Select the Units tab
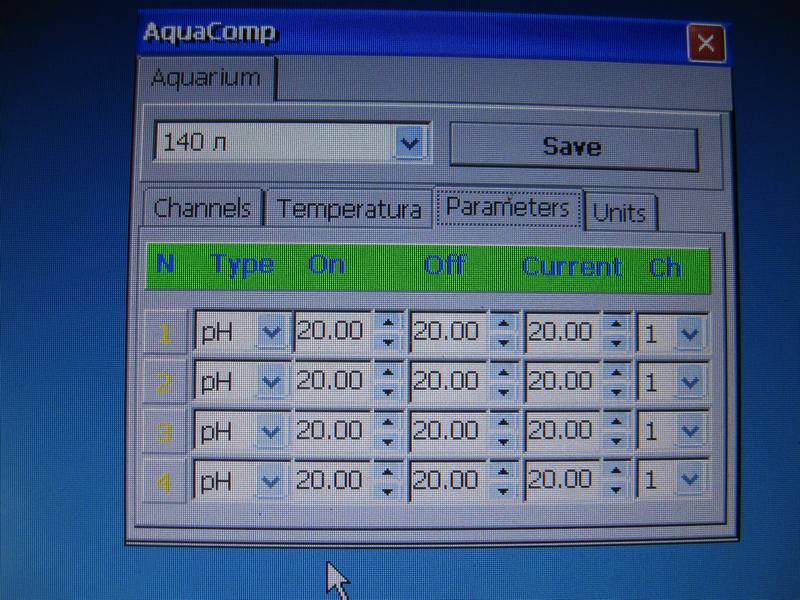The image size is (800, 600). tap(620, 212)
